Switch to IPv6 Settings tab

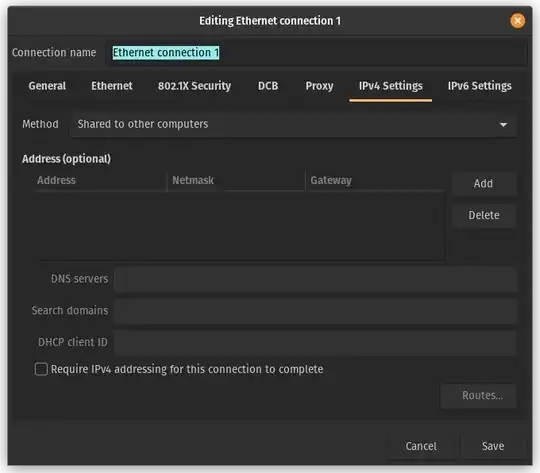coord(479,86)
